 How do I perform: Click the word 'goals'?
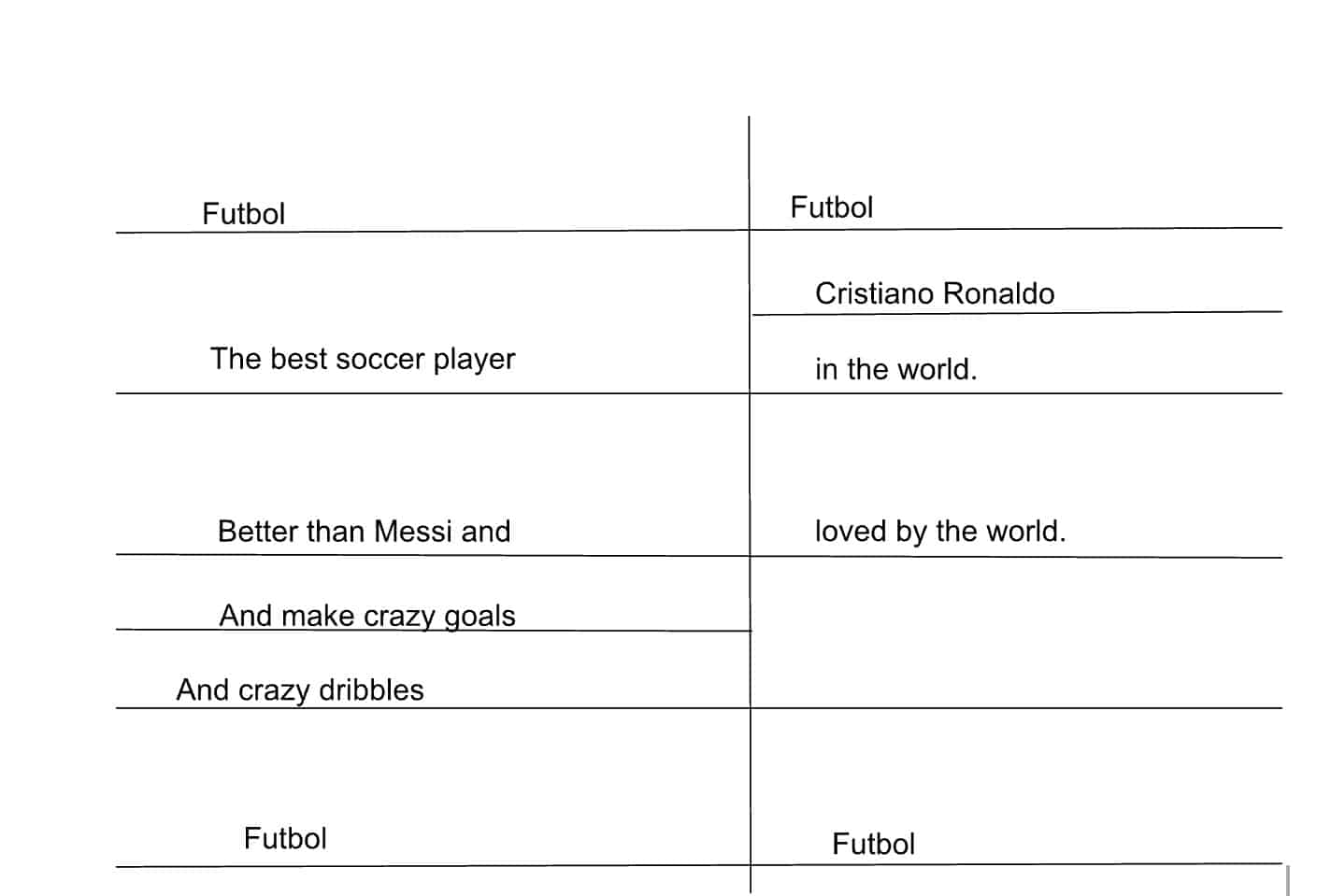coord(480,618)
